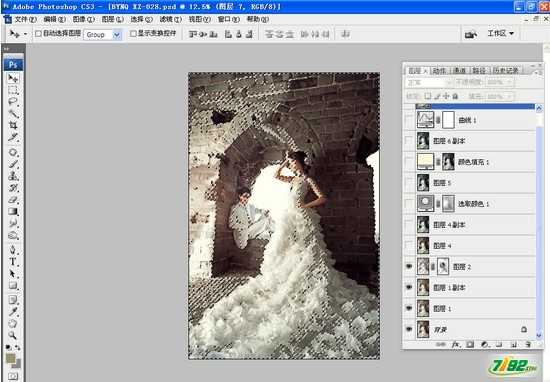550x382 pixels.
Task: Hide the background layer via its eye icon
Action: [x=409, y=329]
